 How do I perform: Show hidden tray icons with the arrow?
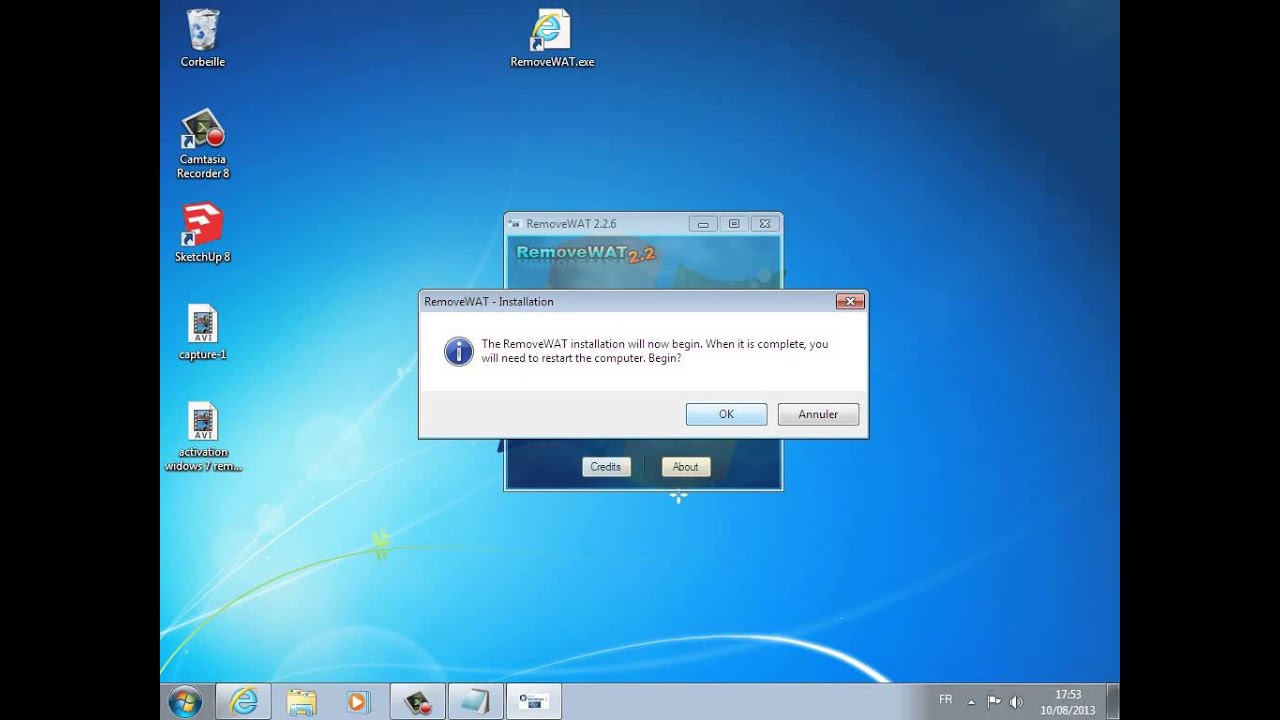(971, 701)
